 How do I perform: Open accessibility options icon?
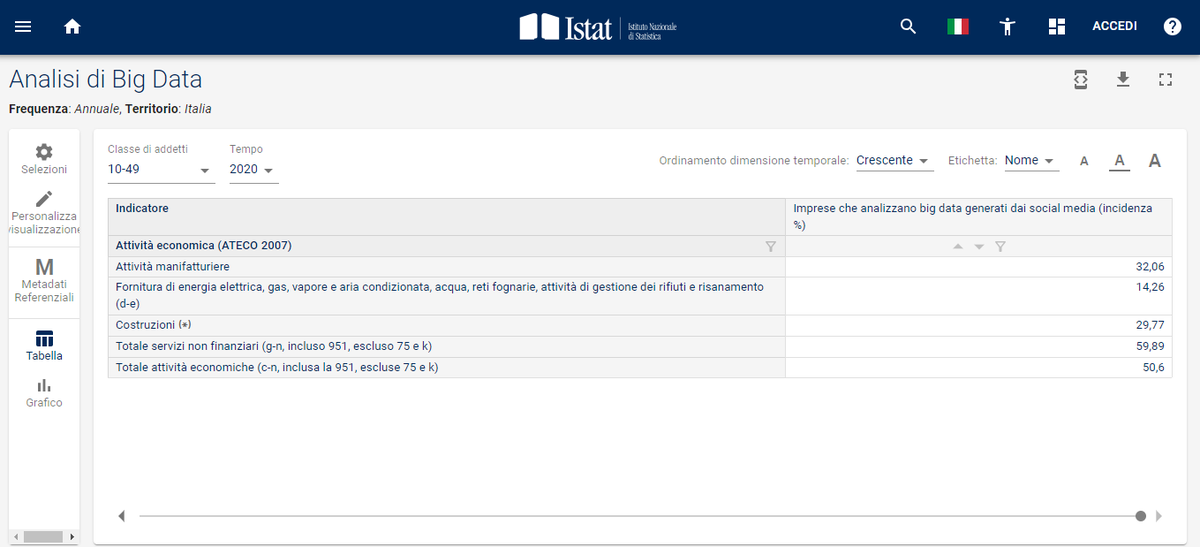[x=1007, y=26]
